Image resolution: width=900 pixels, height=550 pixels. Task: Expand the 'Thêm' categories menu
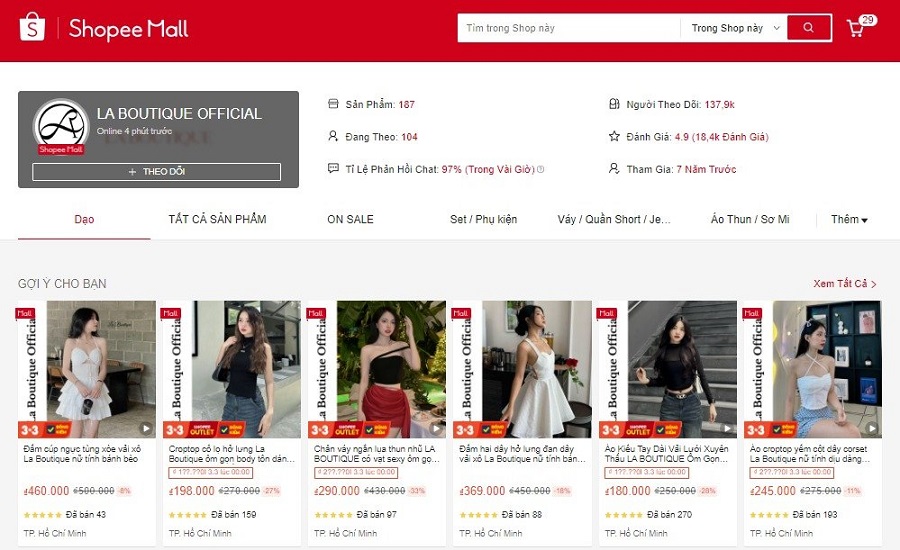coord(849,219)
